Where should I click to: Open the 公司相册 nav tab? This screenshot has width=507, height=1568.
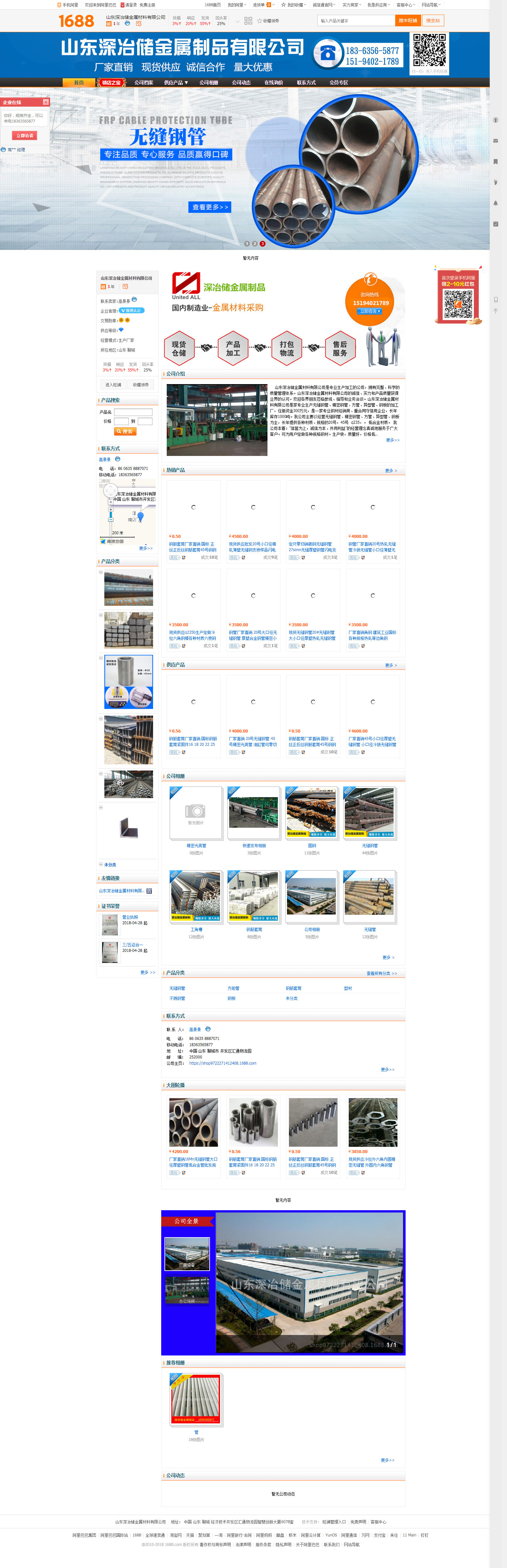pos(209,82)
